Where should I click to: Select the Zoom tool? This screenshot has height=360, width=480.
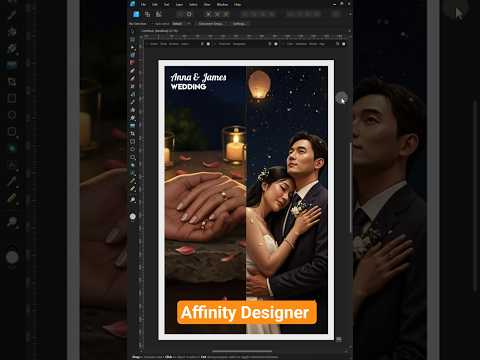click(133, 200)
